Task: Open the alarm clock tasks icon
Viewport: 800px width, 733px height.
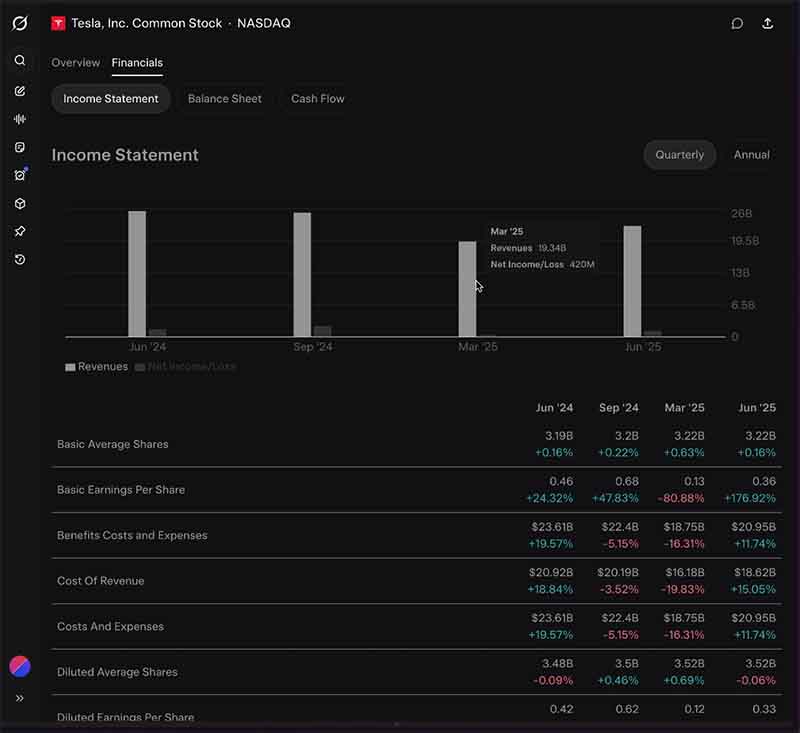Action: (x=19, y=175)
